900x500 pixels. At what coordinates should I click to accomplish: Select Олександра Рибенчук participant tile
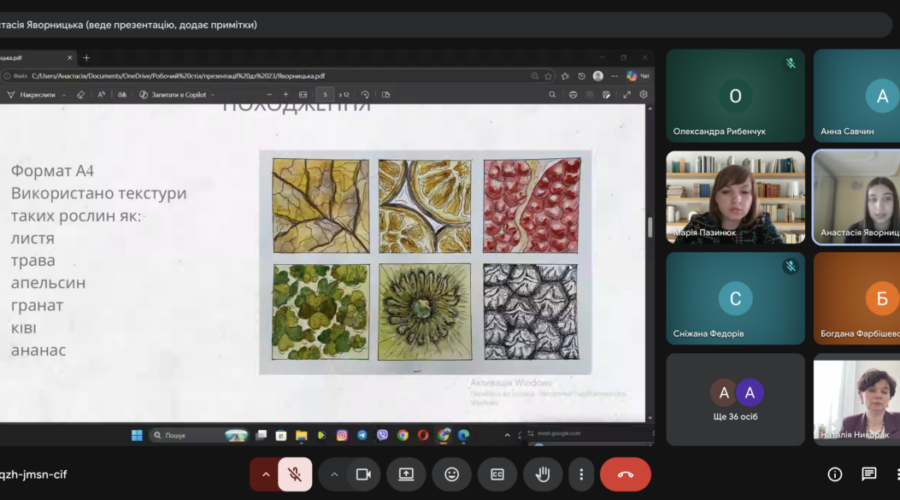[x=735, y=96]
